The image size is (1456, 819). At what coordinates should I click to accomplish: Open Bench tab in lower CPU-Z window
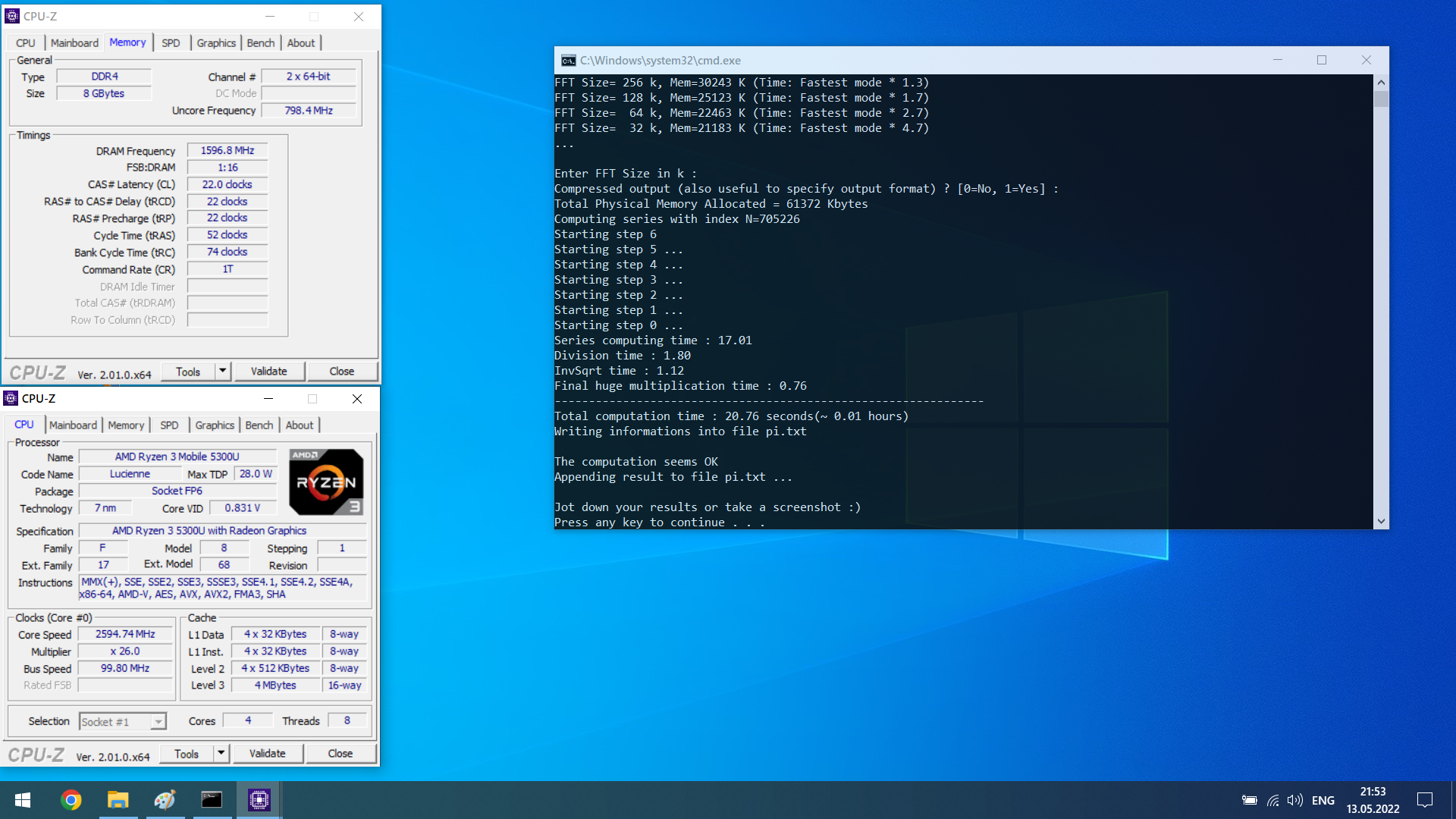point(259,425)
